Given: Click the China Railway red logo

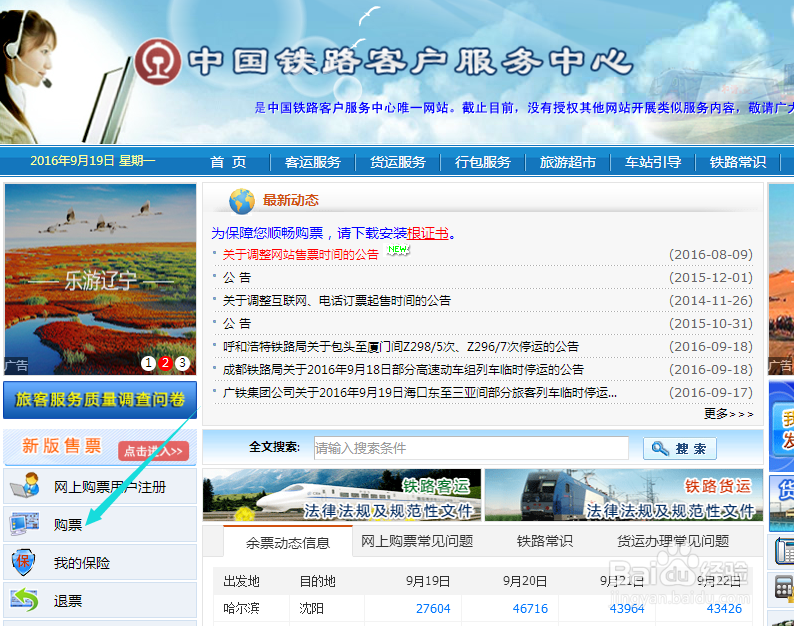Looking at the screenshot, I should (x=157, y=62).
